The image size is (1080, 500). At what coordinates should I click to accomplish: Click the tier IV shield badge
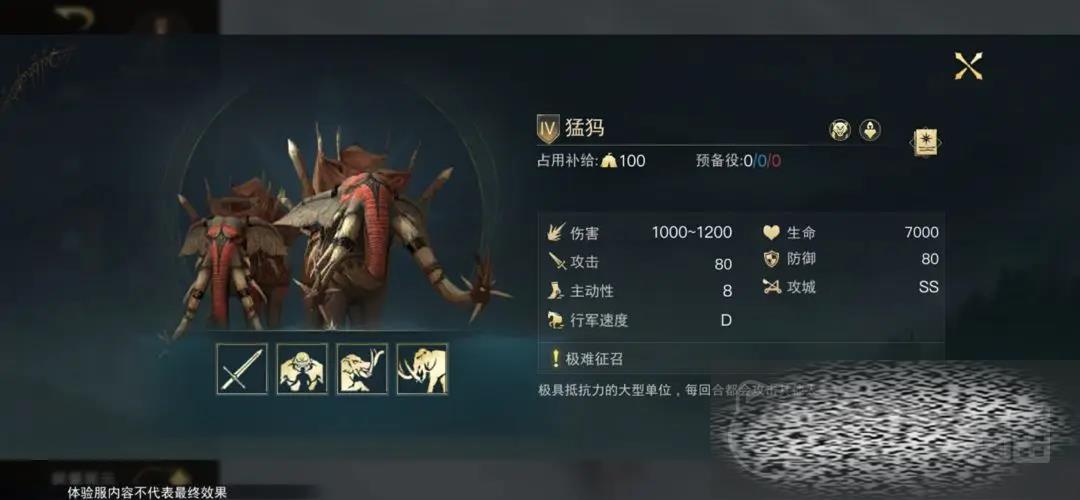[548, 129]
